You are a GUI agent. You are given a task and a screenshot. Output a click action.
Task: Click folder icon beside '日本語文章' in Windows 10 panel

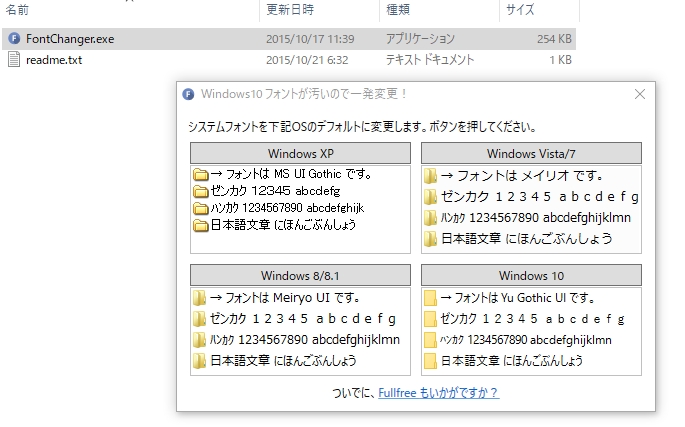(x=430, y=361)
